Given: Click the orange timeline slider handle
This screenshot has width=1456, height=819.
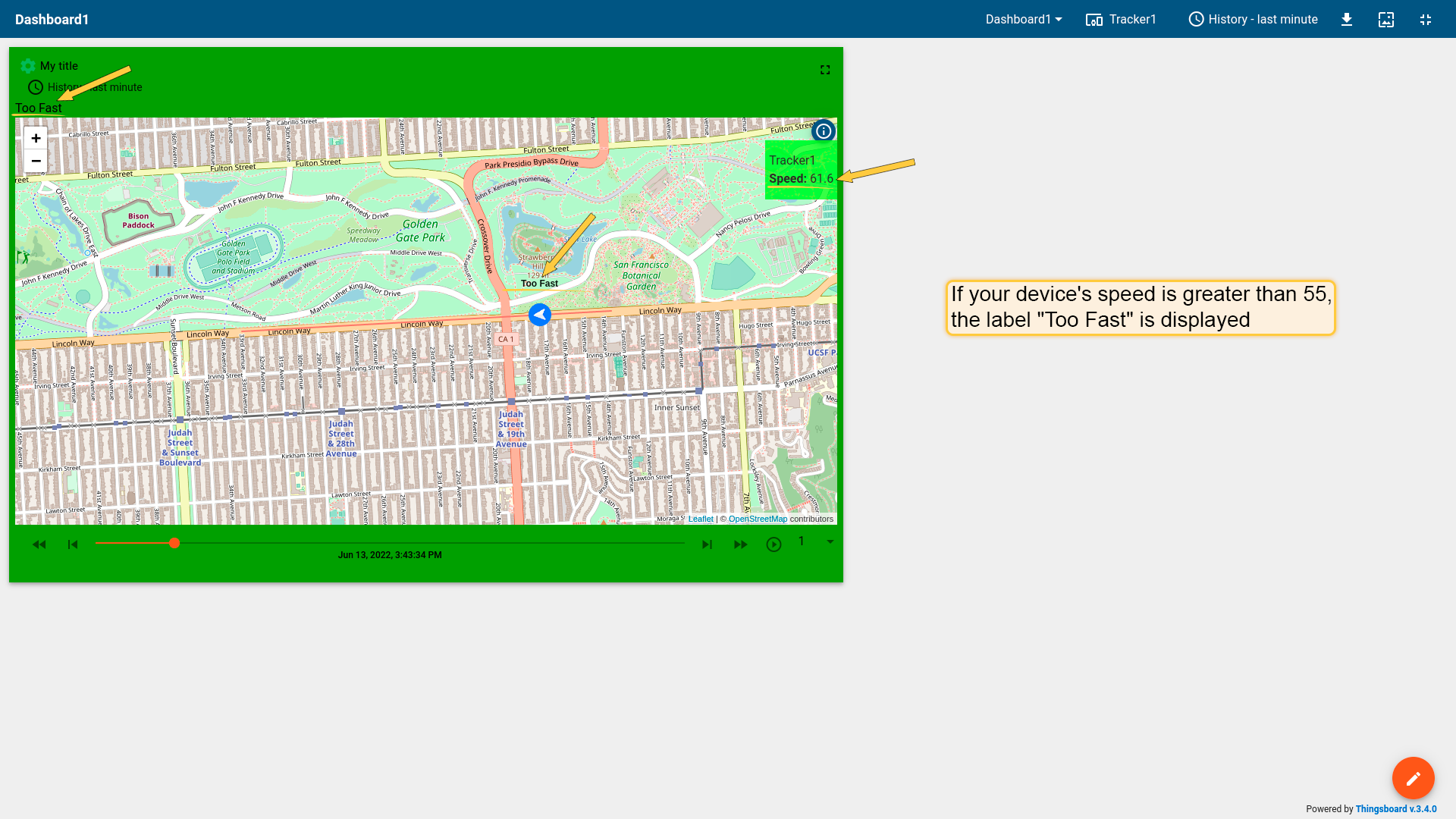Looking at the screenshot, I should click(174, 543).
